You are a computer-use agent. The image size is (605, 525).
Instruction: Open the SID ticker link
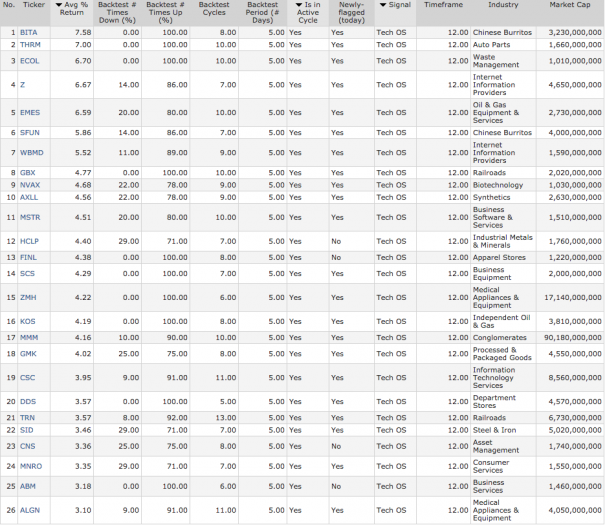pyautogui.click(x=27, y=430)
